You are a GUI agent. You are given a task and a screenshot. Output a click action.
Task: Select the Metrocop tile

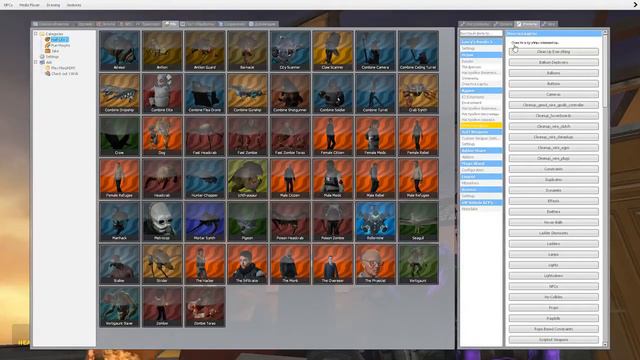pos(162,221)
